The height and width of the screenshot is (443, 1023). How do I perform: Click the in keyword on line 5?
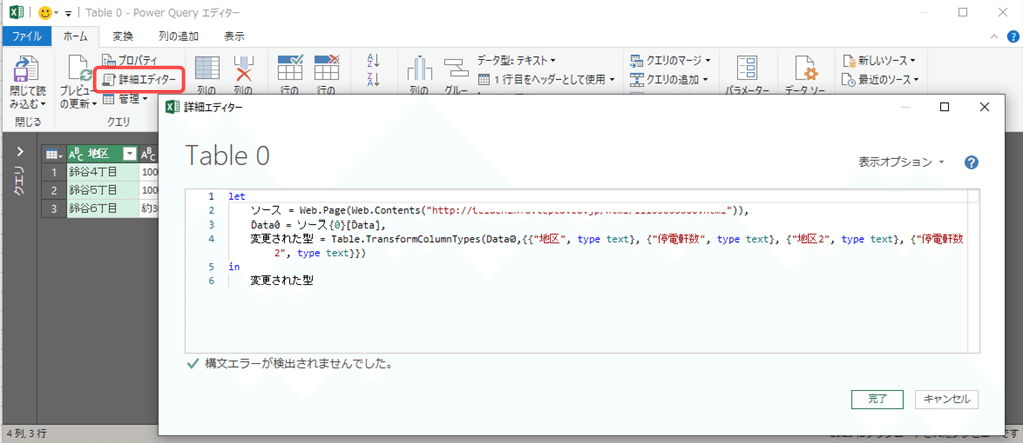tap(234, 267)
